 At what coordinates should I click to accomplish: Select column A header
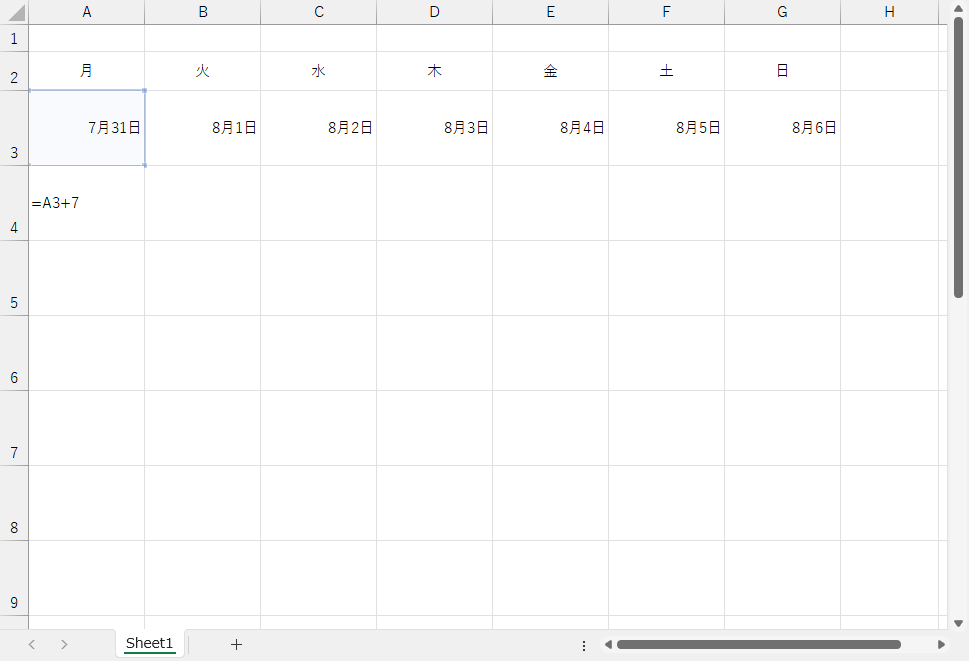click(x=87, y=12)
